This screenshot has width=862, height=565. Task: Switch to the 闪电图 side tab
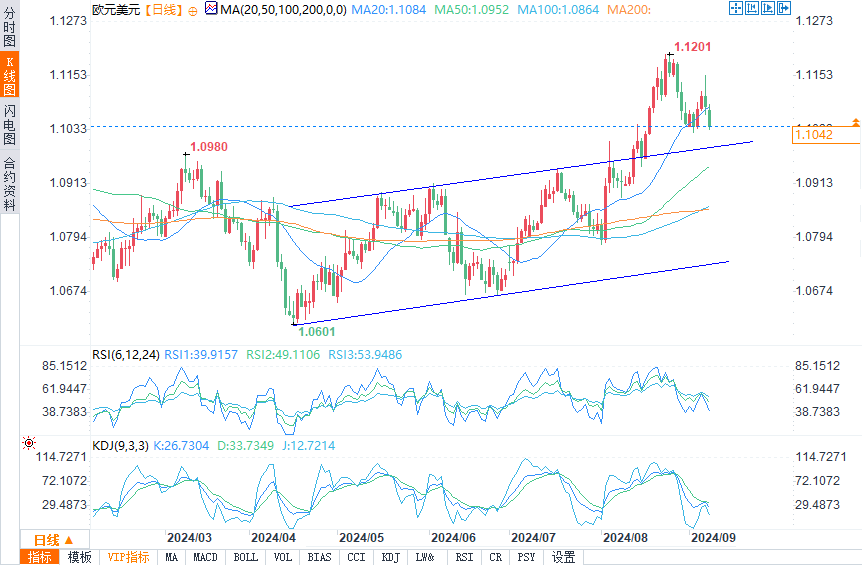tap(9, 124)
